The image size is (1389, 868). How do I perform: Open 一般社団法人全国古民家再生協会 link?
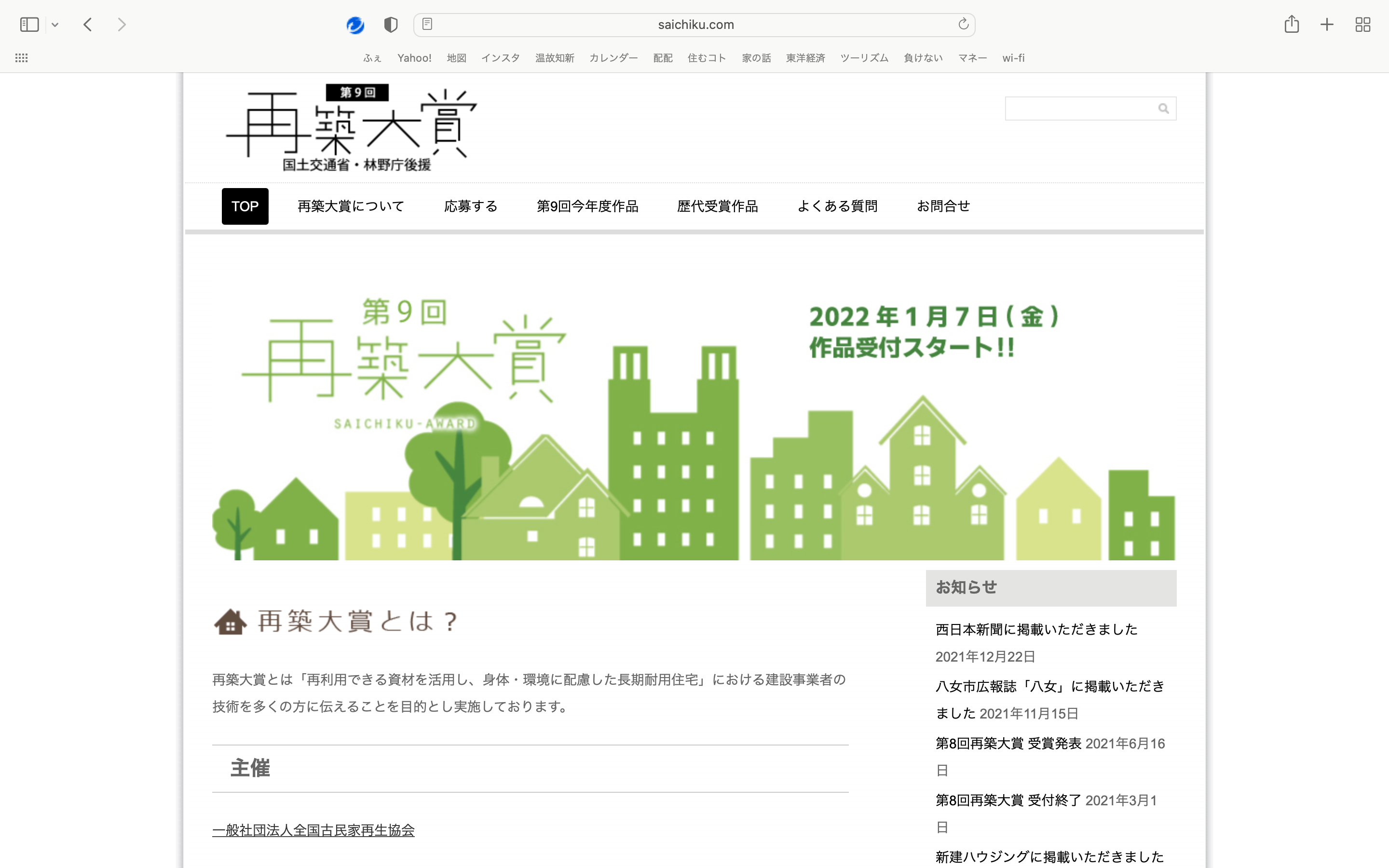click(313, 830)
